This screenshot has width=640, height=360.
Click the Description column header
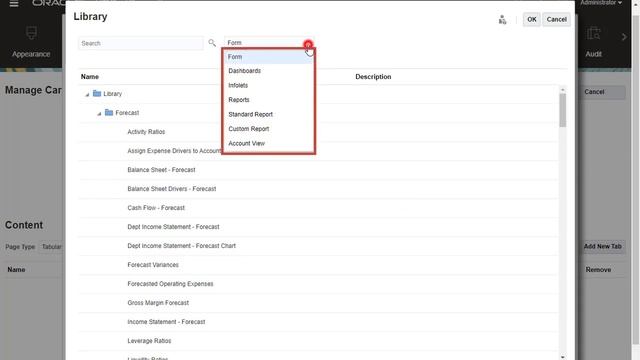point(373,77)
